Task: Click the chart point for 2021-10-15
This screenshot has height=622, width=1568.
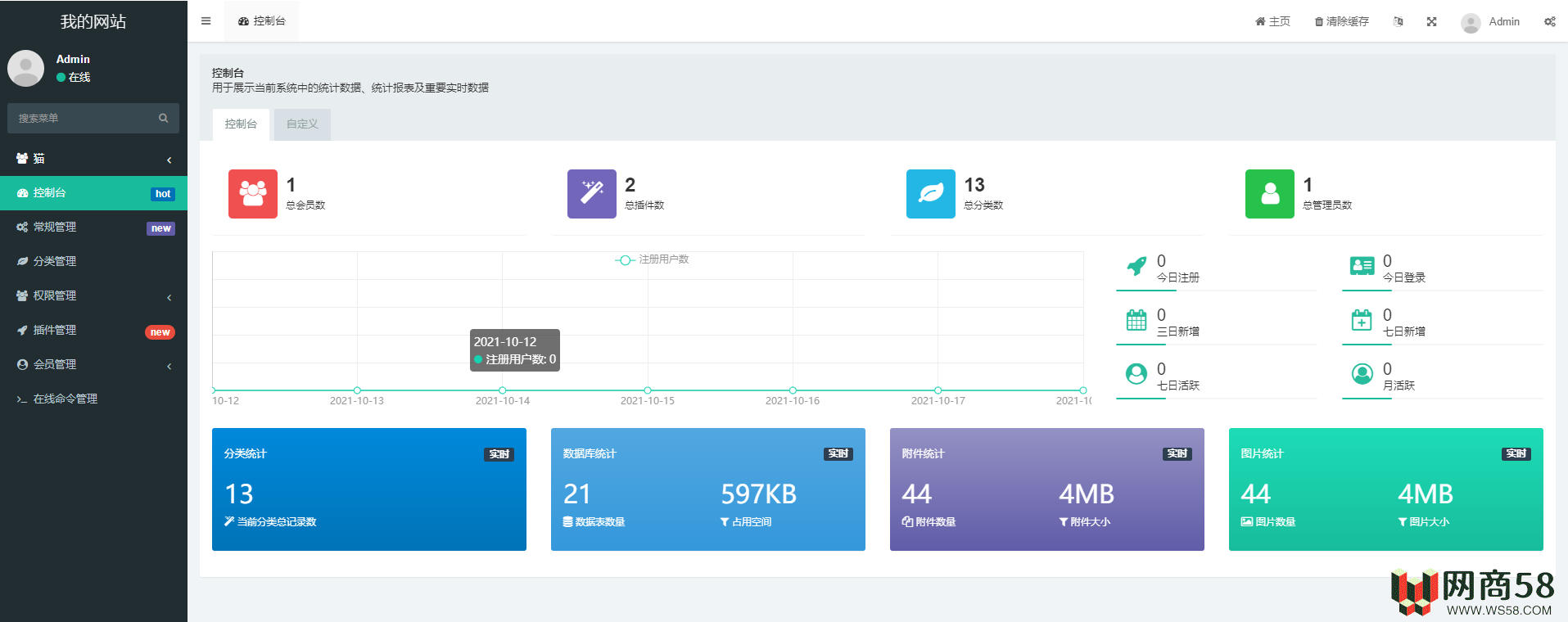Action: [x=648, y=390]
